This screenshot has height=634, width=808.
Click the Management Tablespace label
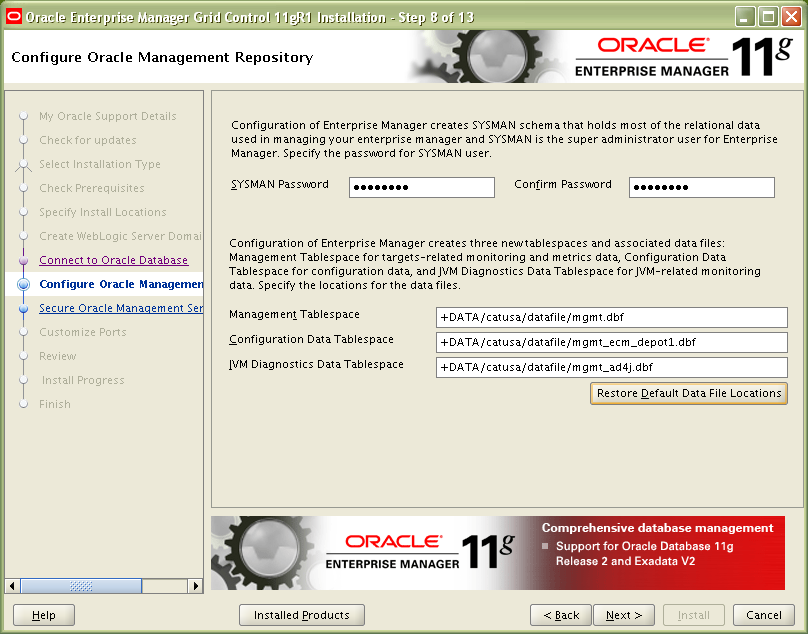coord(294,314)
